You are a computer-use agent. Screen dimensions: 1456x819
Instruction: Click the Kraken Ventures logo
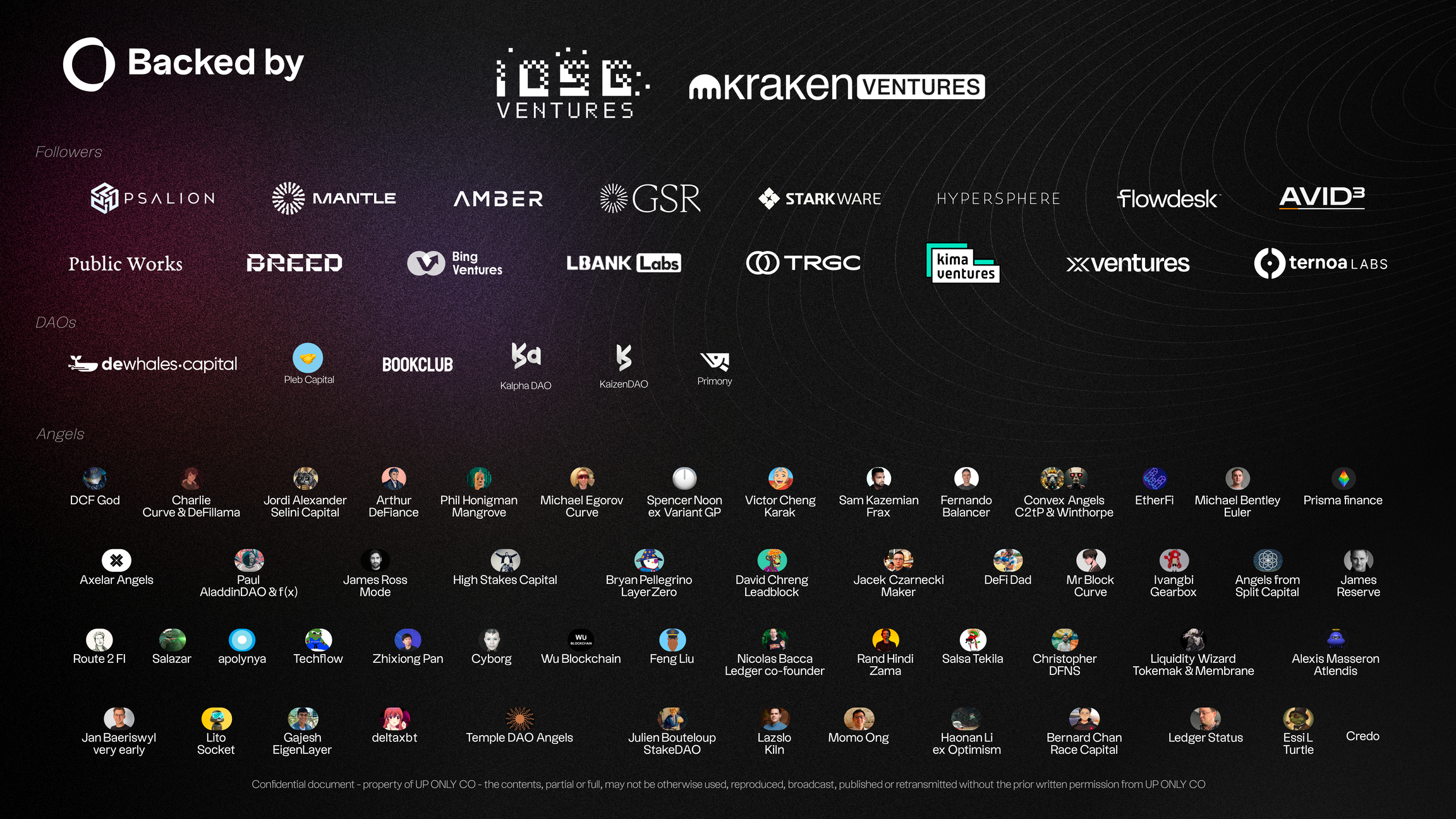[836, 87]
